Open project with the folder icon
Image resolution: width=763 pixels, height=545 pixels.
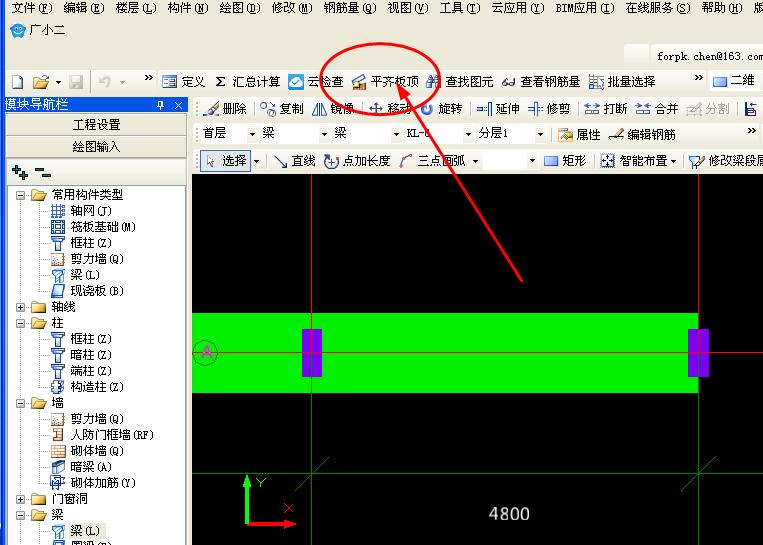[41, 82]
